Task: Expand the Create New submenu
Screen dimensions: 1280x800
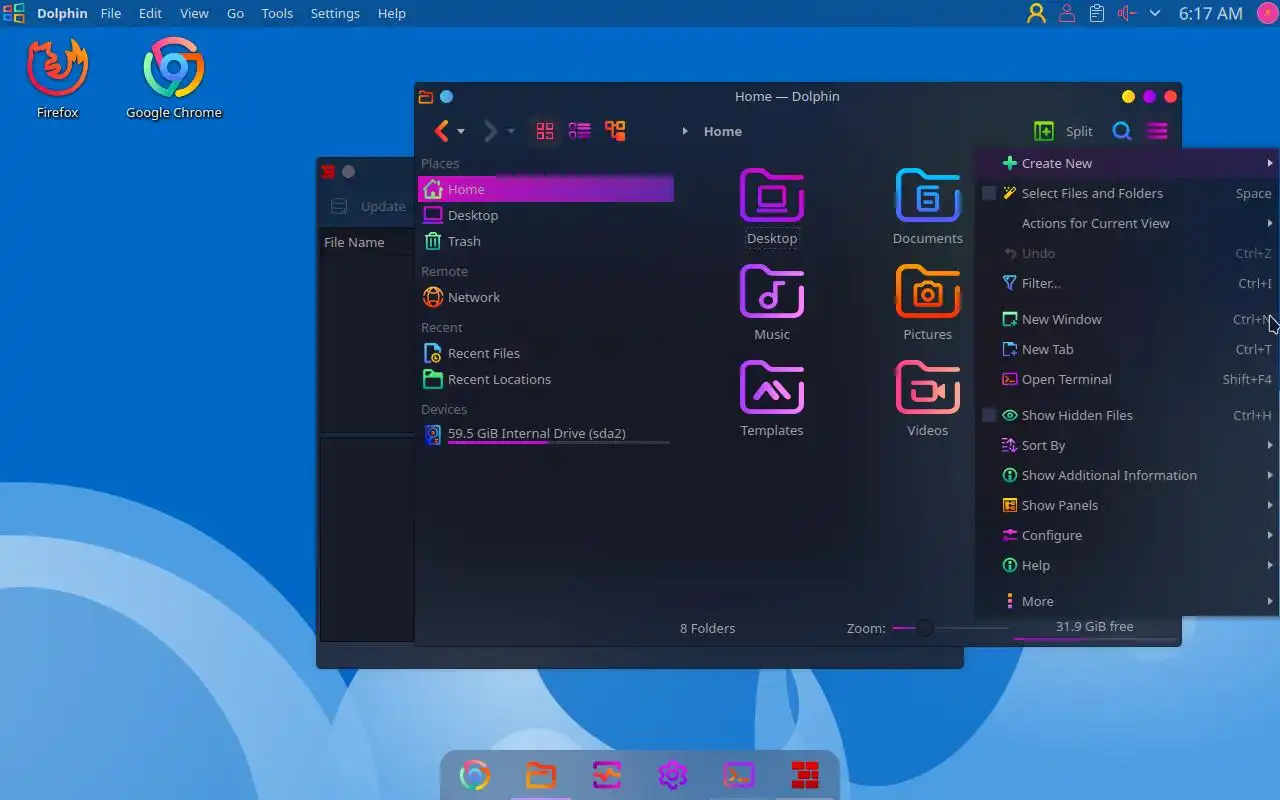Action: [1127, 163]
